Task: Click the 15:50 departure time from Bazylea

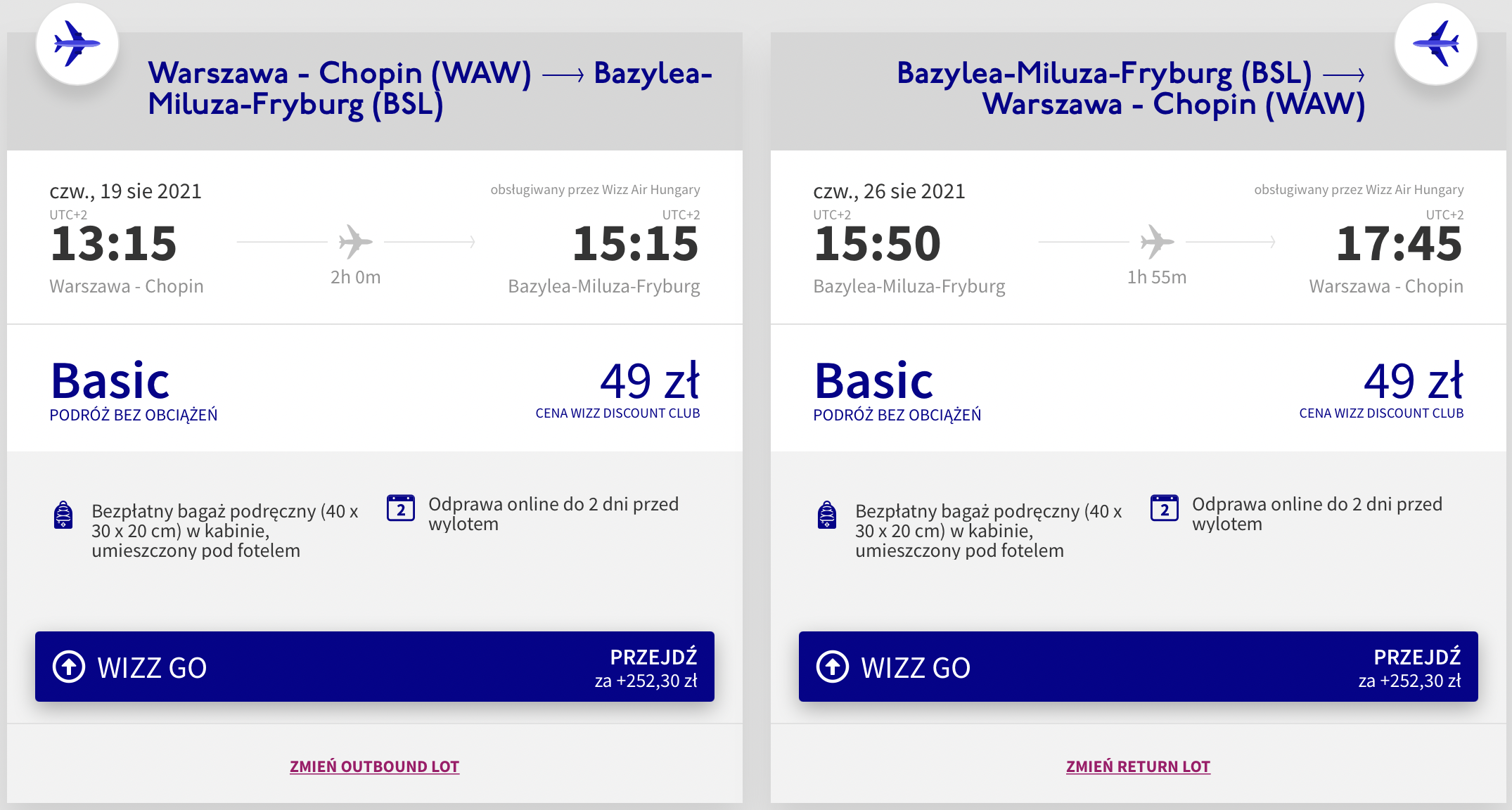Action: [877, 244]
